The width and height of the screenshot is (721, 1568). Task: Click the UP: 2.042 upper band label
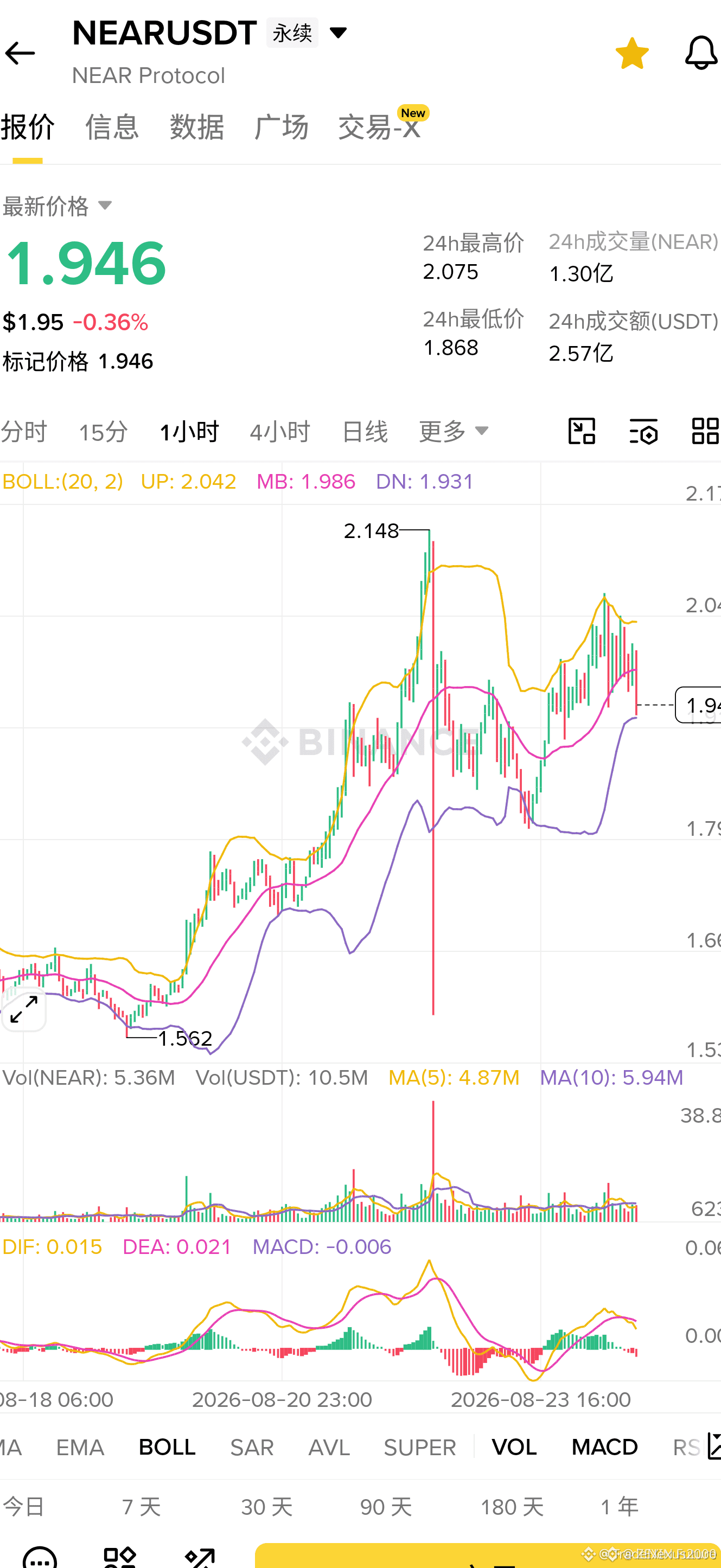point(188,482)
